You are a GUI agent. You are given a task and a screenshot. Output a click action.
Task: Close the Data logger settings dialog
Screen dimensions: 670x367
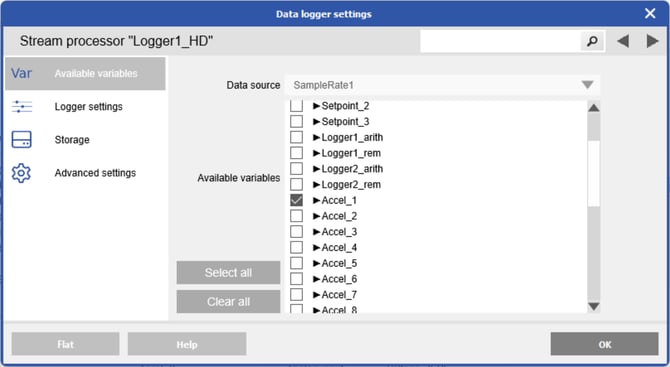point(650,14)
